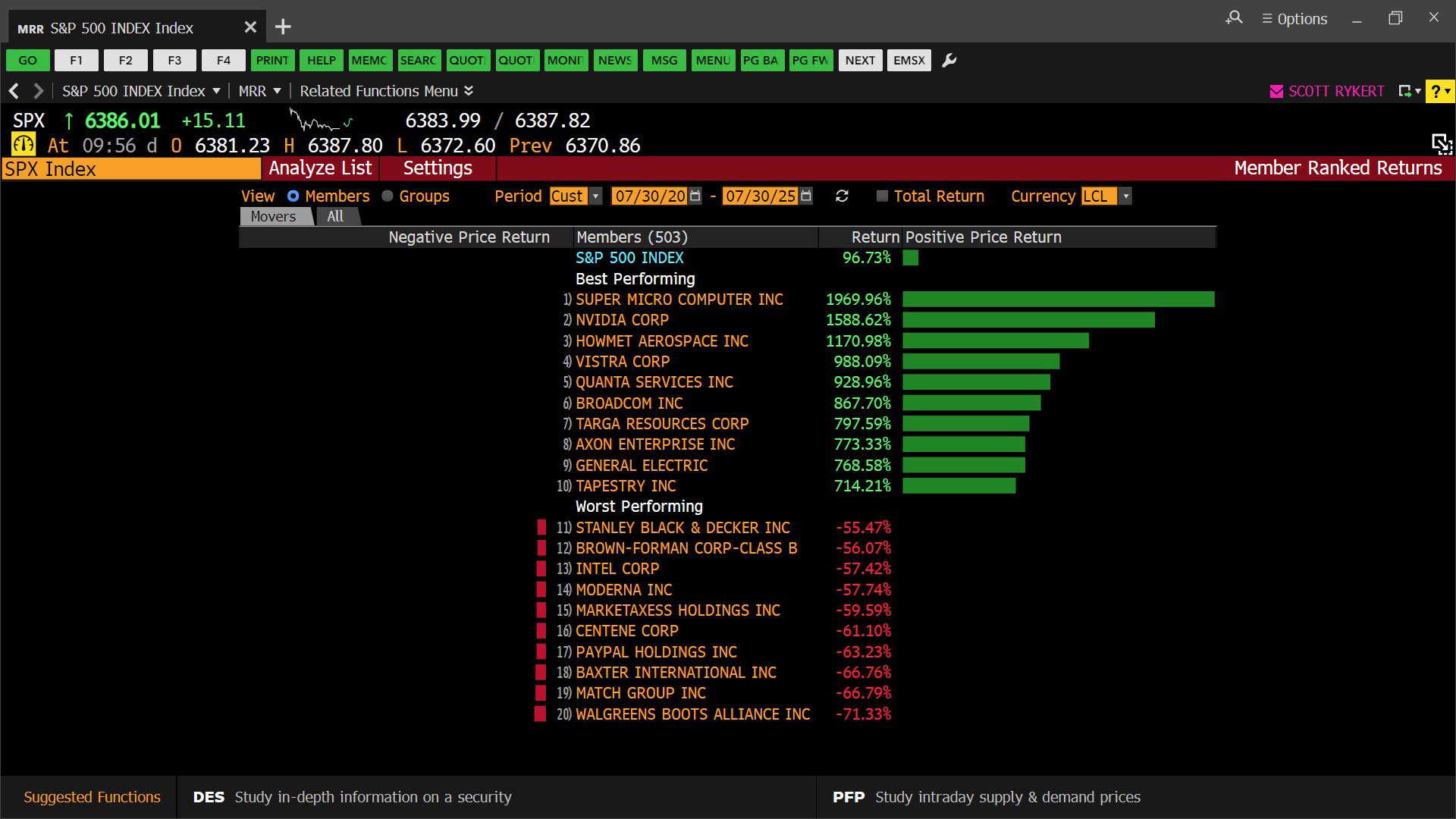The width and height of the screenshot is (1456, 819).
Task: Open PFP suggested function
Action: [x=986, y=797]
